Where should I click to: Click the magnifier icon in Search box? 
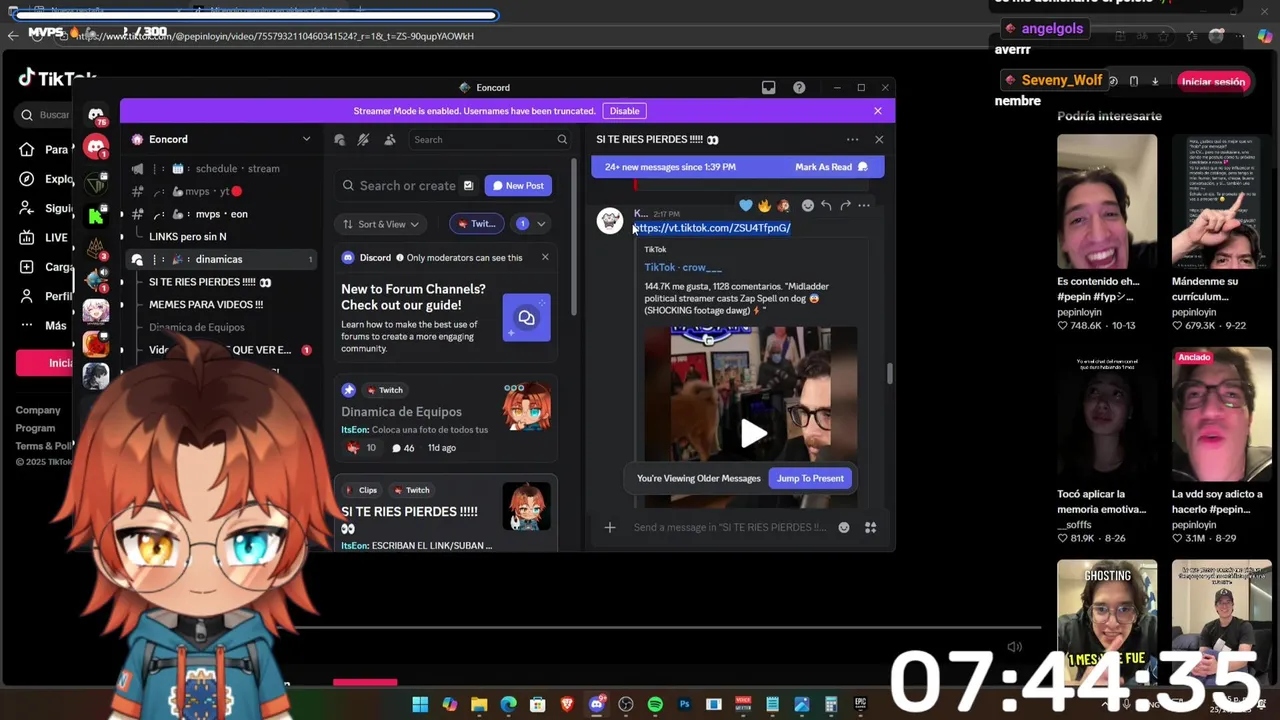click(x=562, y=139)
